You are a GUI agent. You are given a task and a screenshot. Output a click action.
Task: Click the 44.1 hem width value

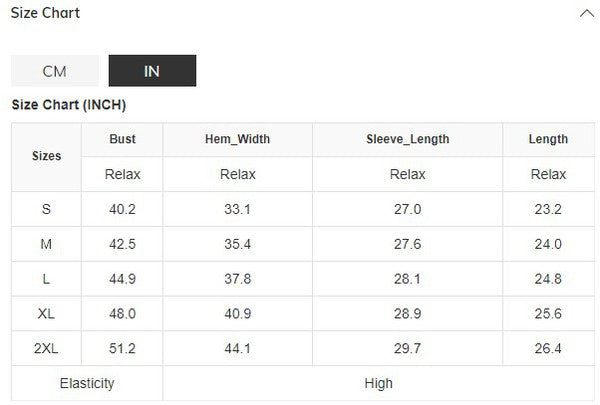pyautogui.click(x=237, y=349)
